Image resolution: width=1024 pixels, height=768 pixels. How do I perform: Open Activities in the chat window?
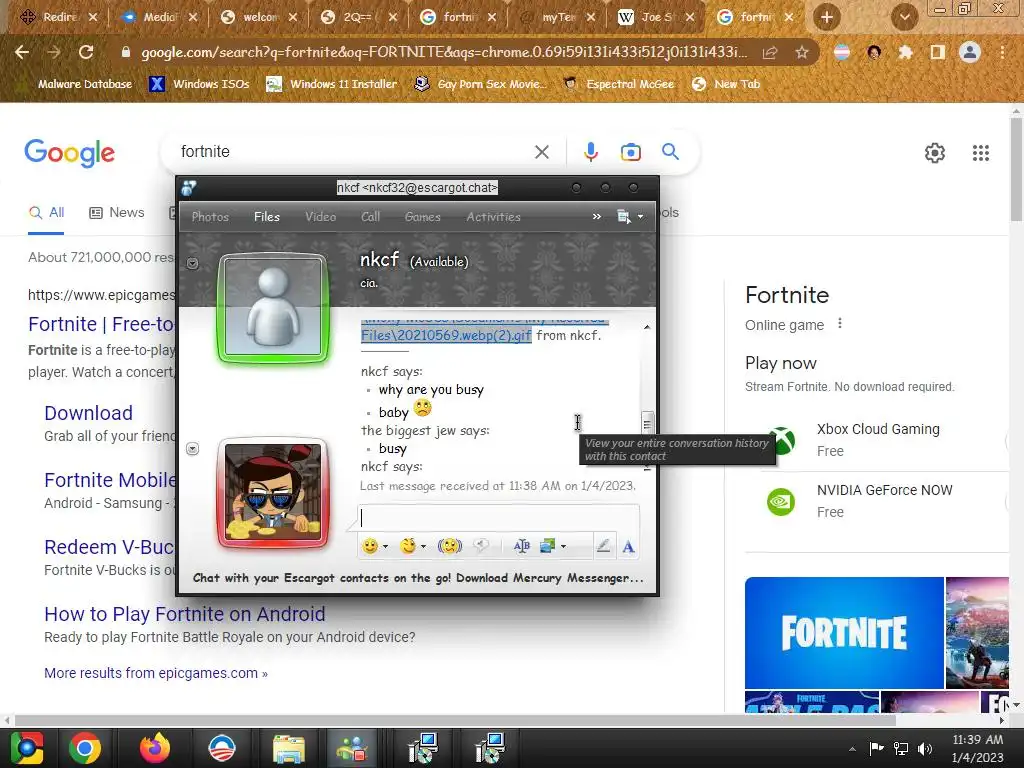pyautogui.click(x=493, y=217)
